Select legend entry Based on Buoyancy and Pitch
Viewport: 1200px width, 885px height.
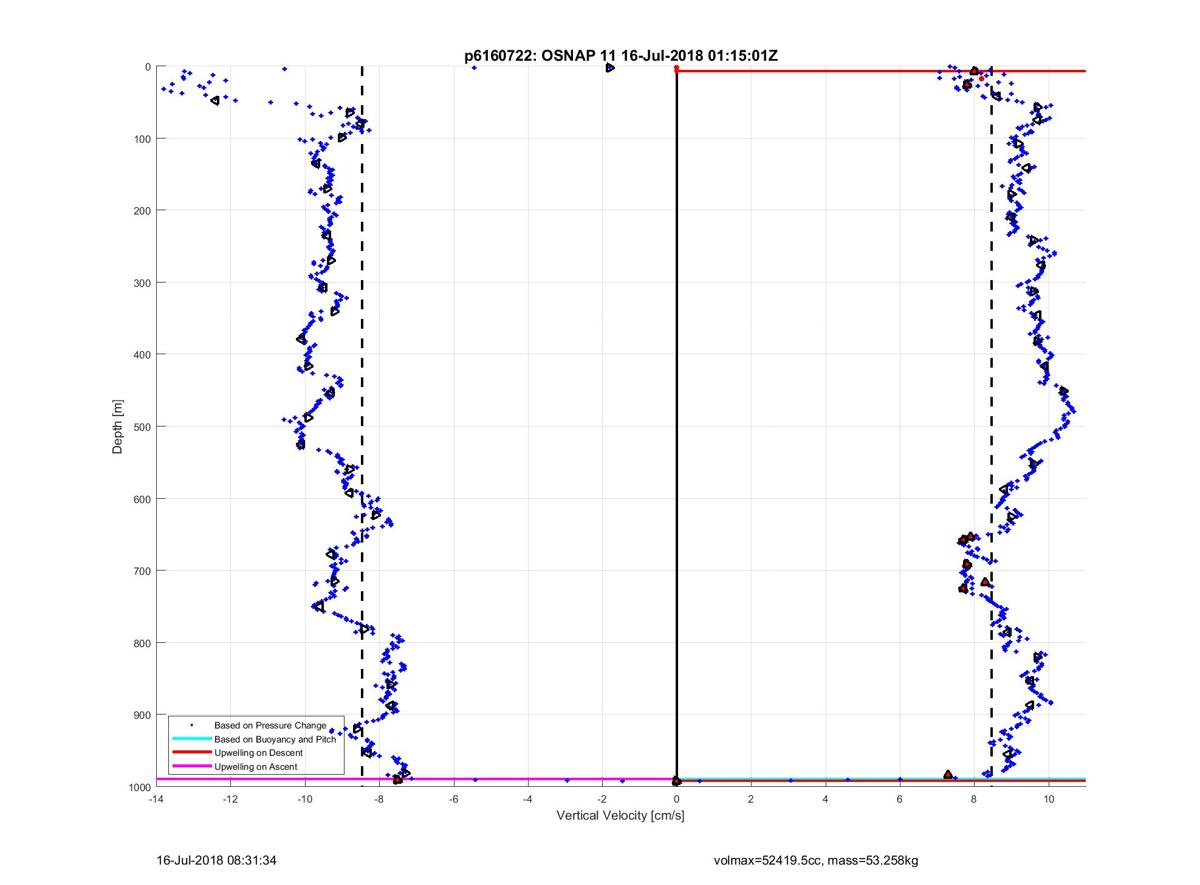tap(277, 739)
